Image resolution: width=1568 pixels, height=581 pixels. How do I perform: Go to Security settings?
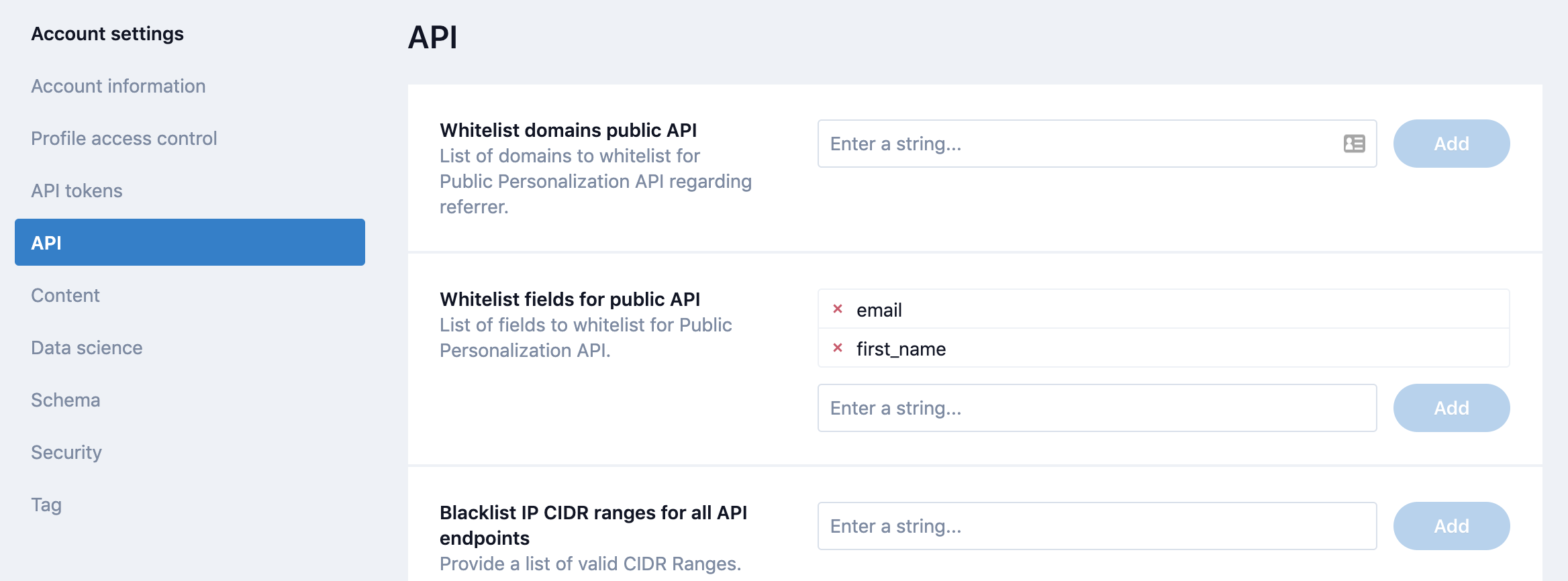(x=66, y=453)
